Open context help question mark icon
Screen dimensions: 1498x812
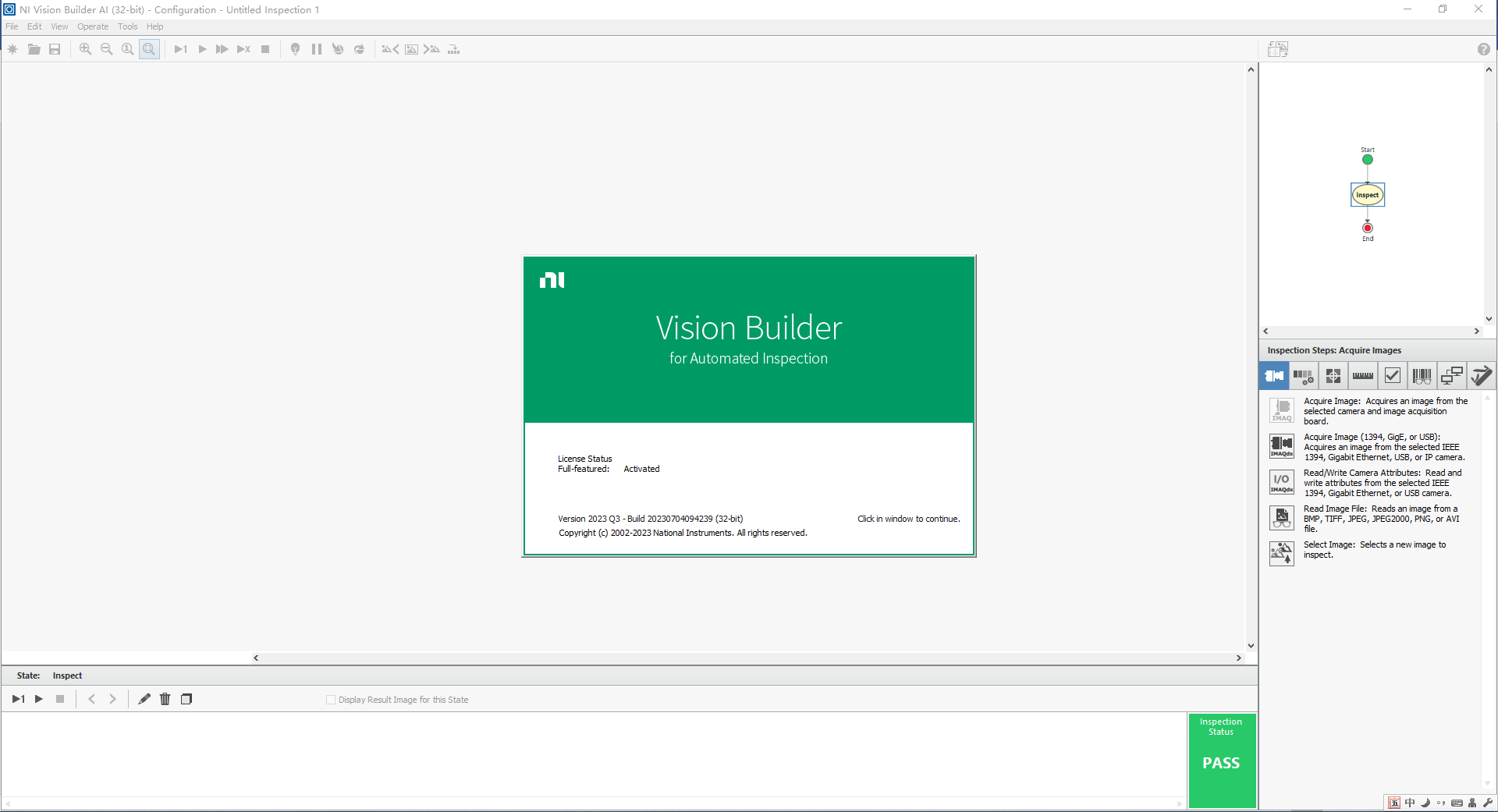coord(1484,49)
